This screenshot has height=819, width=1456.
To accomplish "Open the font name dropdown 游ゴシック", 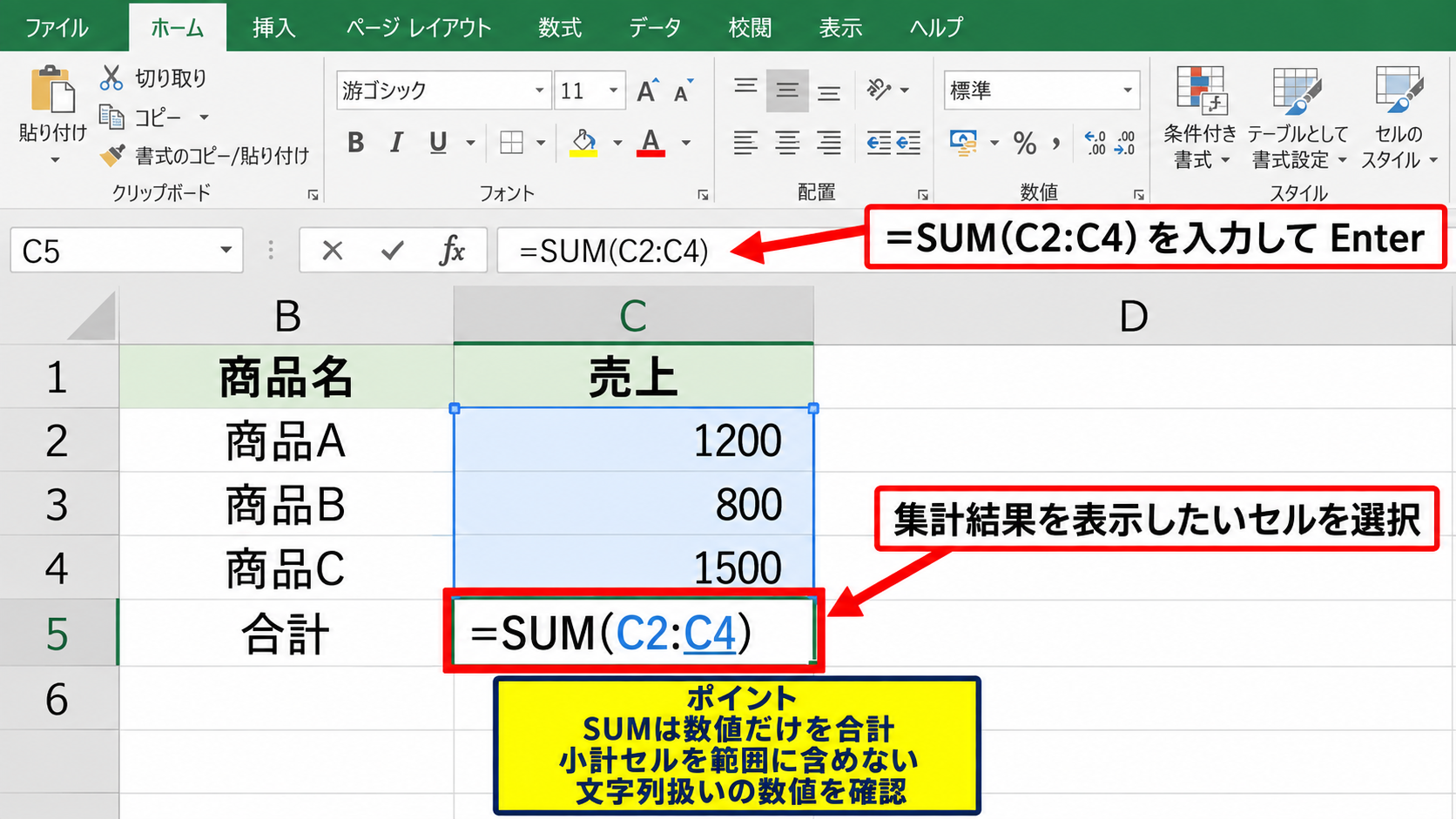I will point(539,91).
